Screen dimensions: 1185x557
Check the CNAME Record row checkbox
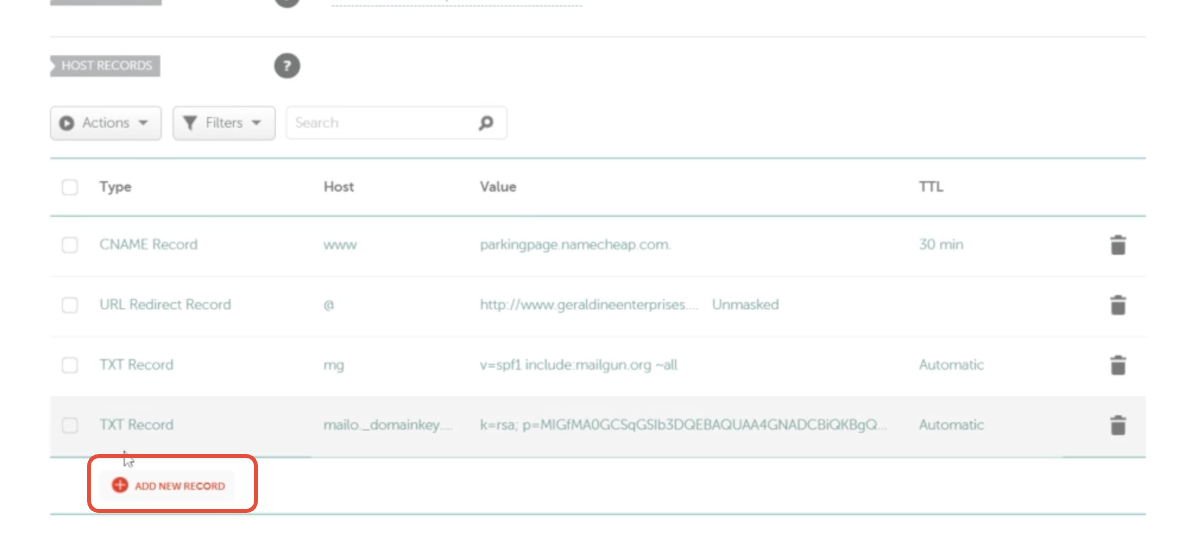point(70,245)
